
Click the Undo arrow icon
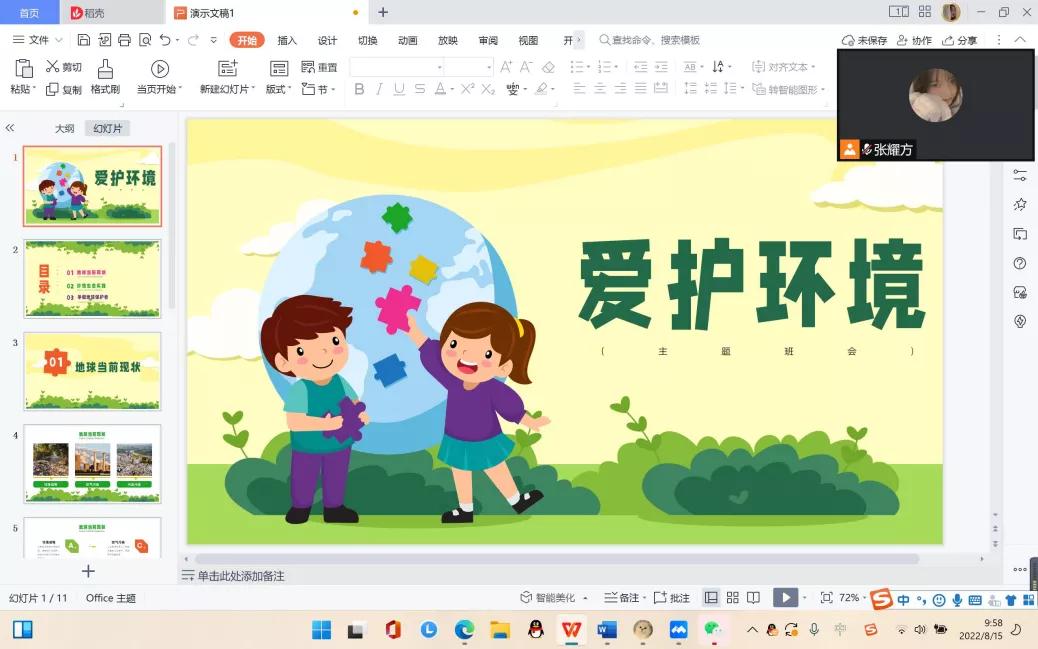[165, 40]
